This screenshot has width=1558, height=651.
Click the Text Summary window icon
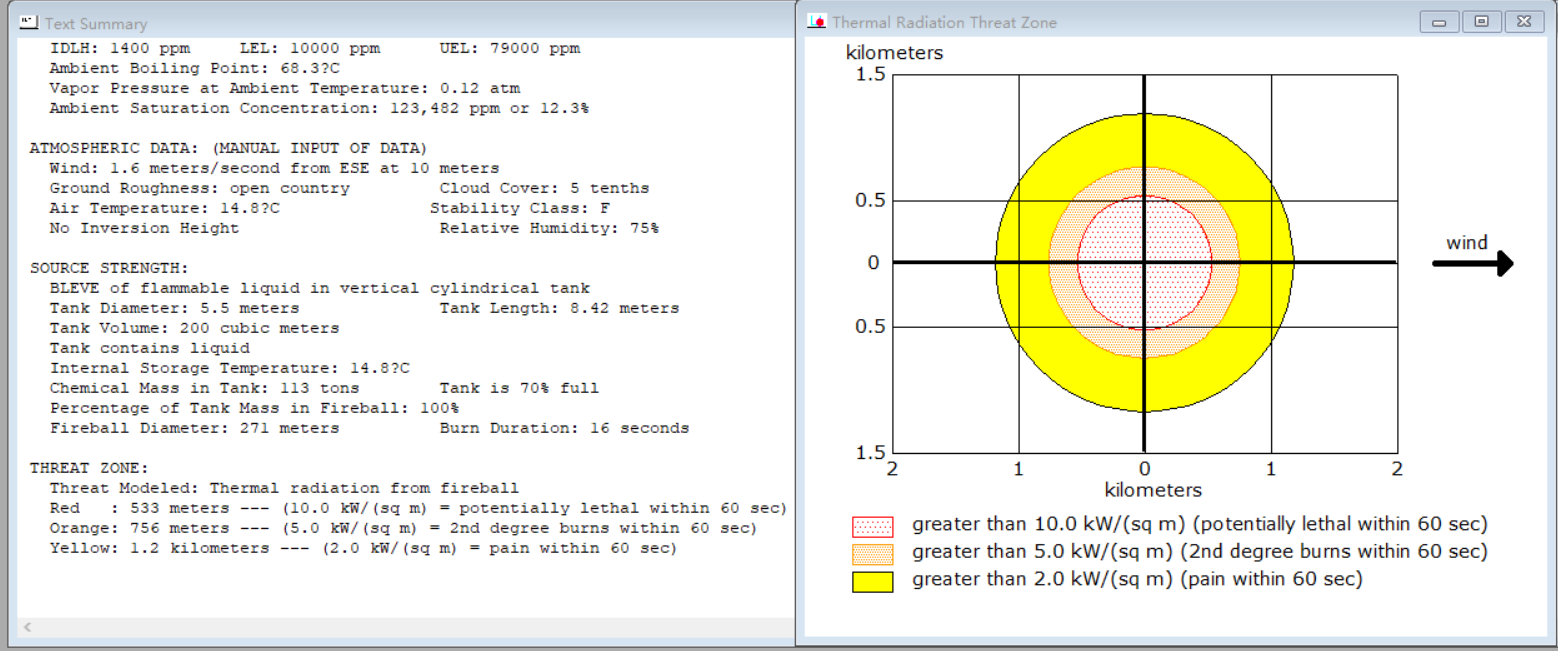click(x=29, y=23)
